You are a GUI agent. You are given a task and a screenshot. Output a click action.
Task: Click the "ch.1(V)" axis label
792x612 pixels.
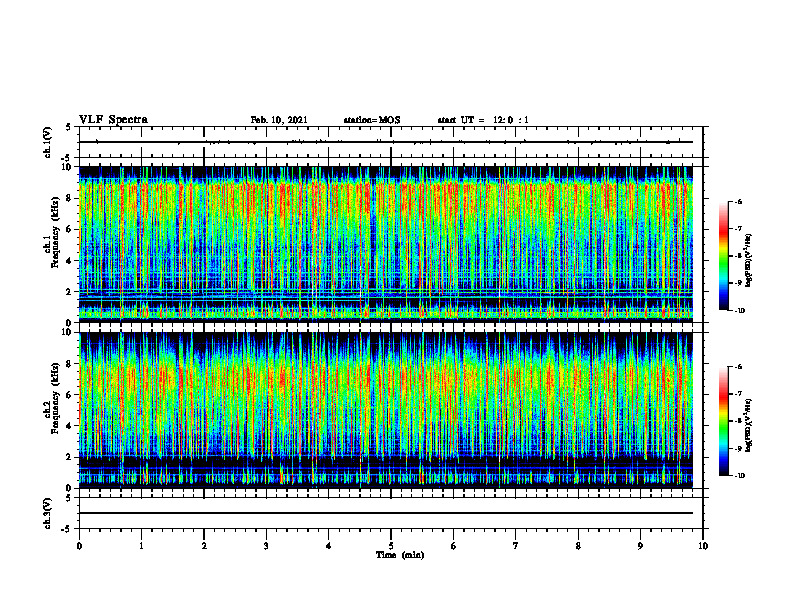(48, 142)
